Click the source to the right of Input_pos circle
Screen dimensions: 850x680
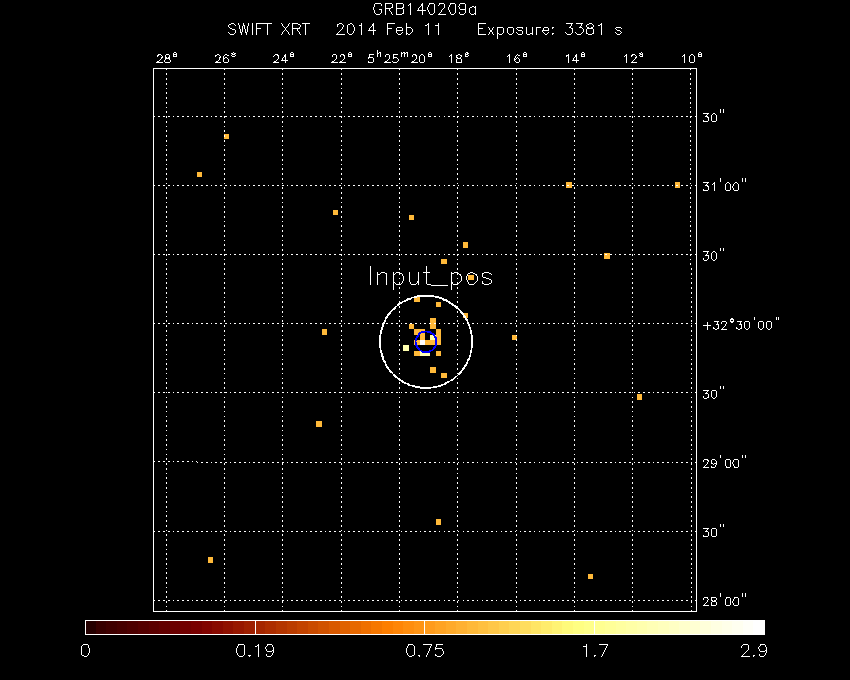[x=515, y=336]
